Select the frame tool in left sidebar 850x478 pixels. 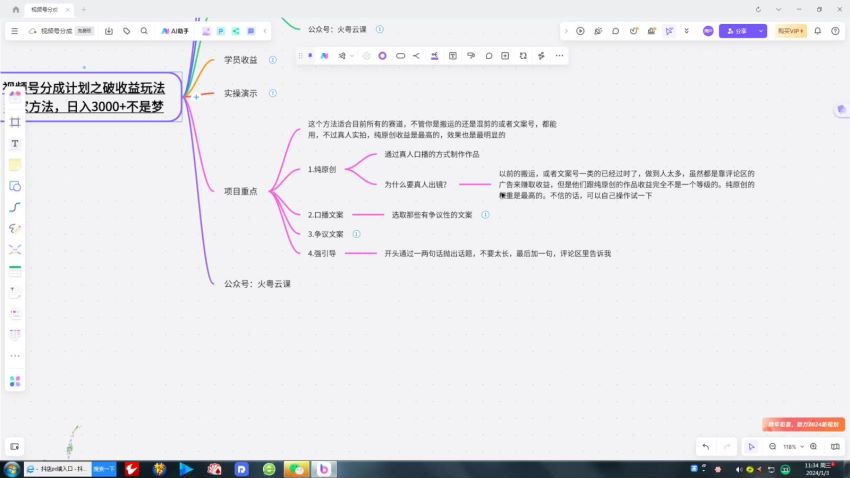[x=15, y=122]
